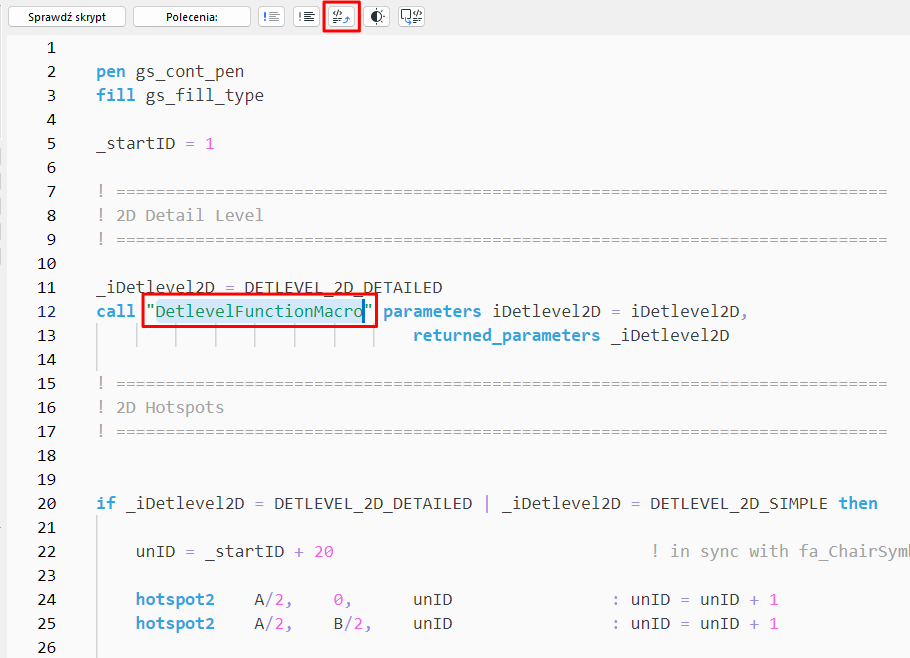Click the first command list icon
The image size is (910, 658).
pyautogui.click(x=271, y=16)
